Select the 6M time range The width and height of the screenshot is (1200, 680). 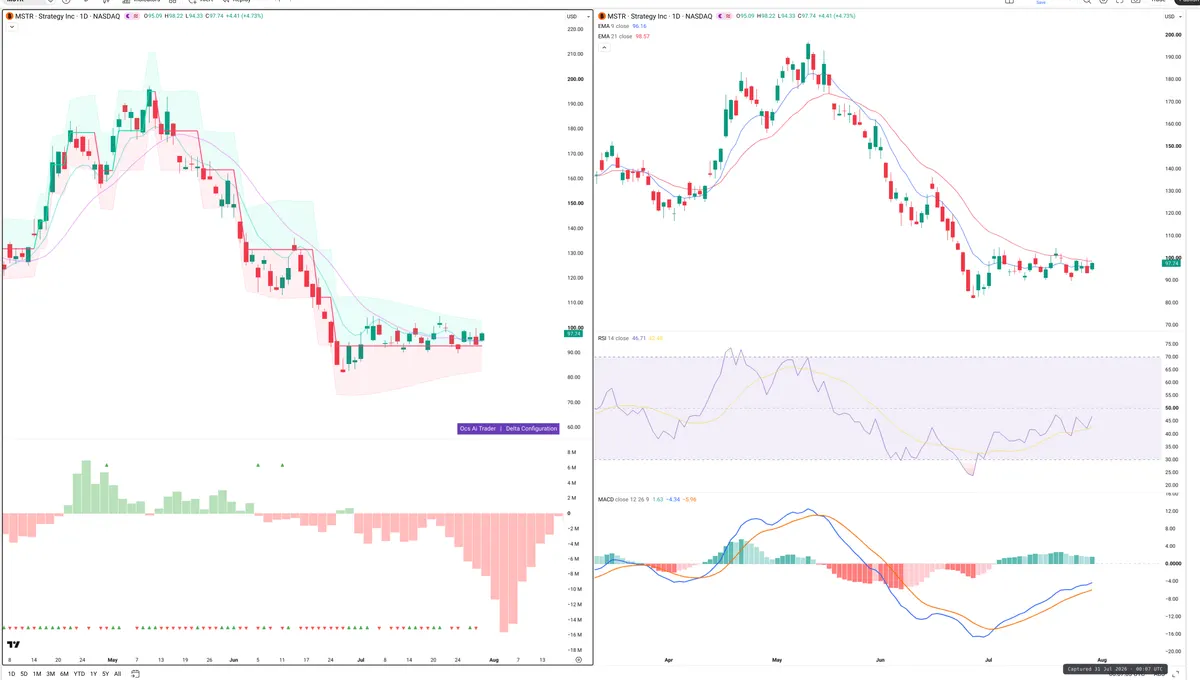[x=64, y=674]
